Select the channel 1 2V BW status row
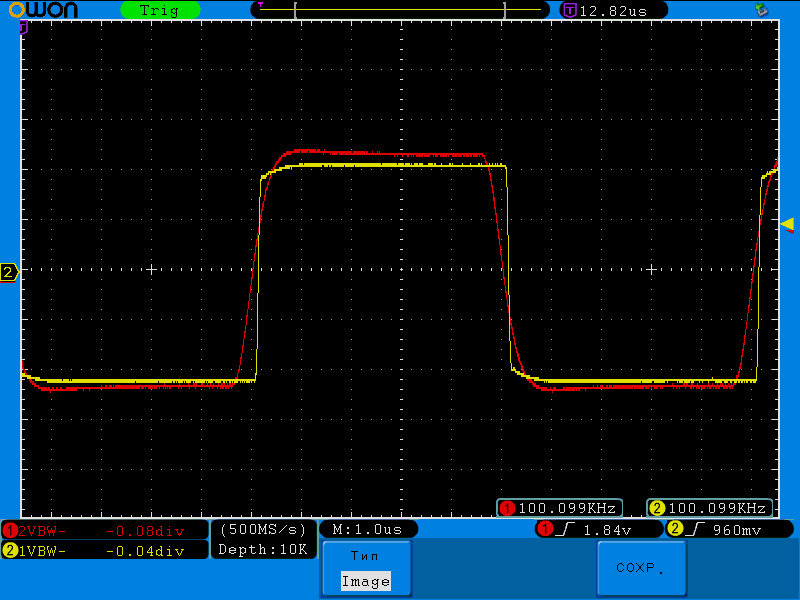The image size is (800, 600). tap(105, 531)
